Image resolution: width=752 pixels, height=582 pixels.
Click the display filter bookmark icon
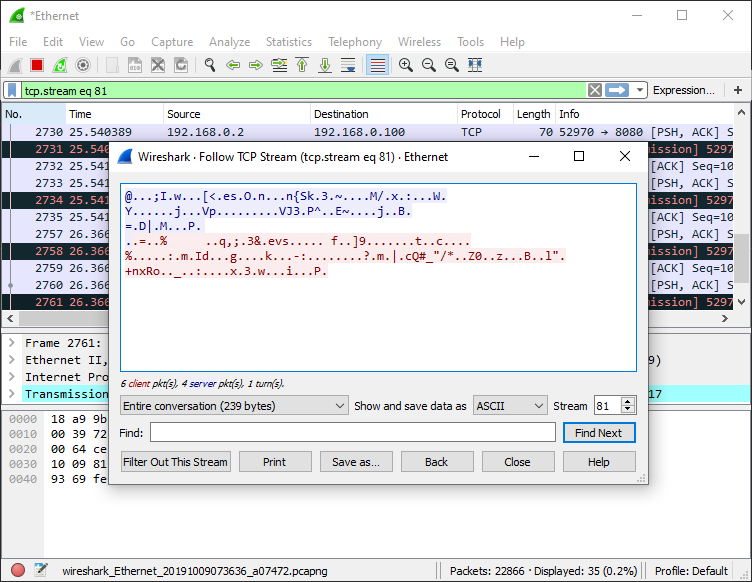click(12, 90)
